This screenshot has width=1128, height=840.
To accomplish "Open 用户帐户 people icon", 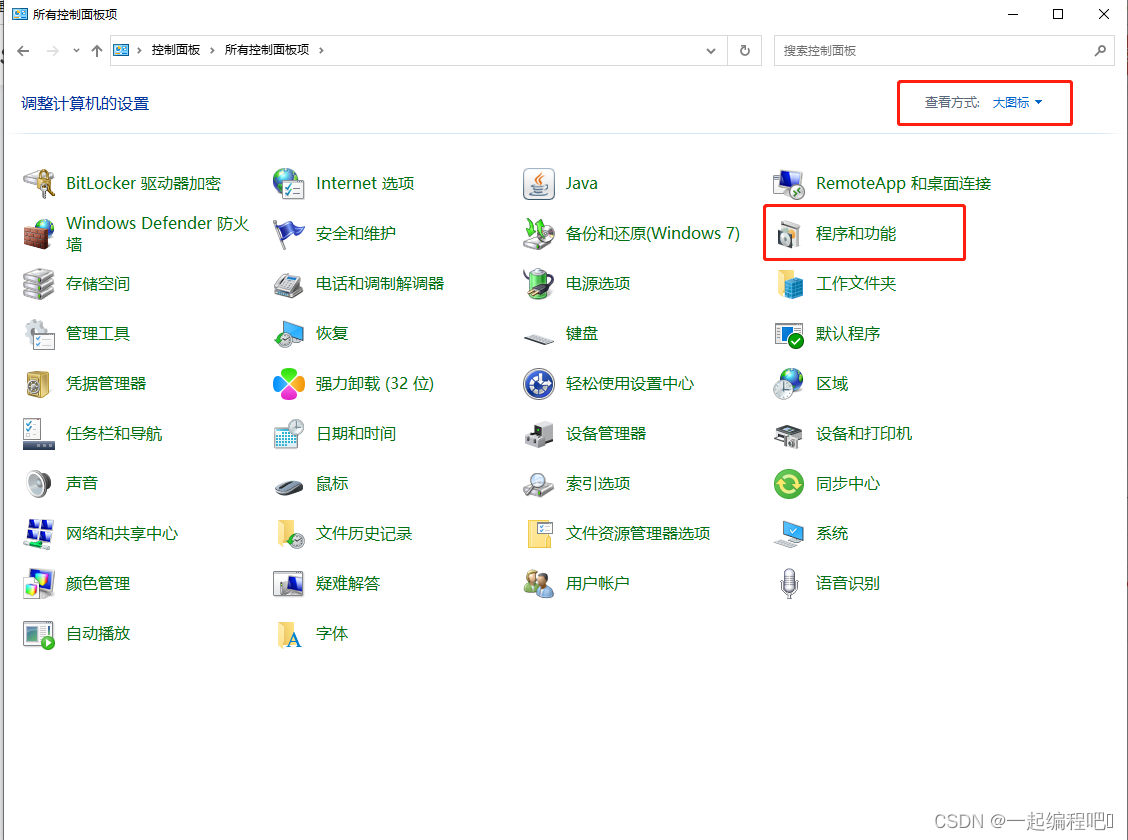I will point(539,583).
